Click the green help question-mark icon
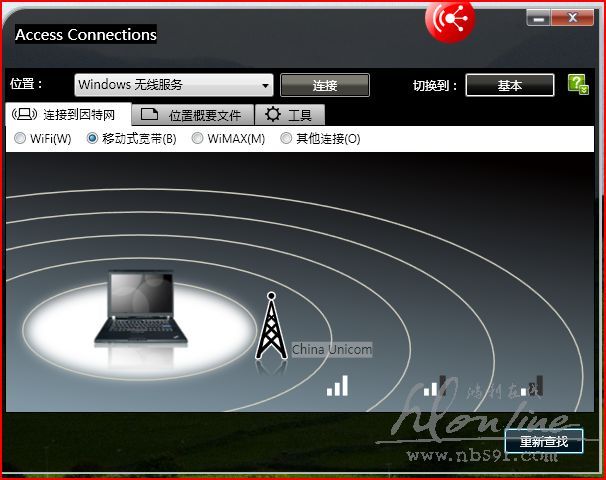This screenshot has width=606, height=480. [x=577, y=85]
